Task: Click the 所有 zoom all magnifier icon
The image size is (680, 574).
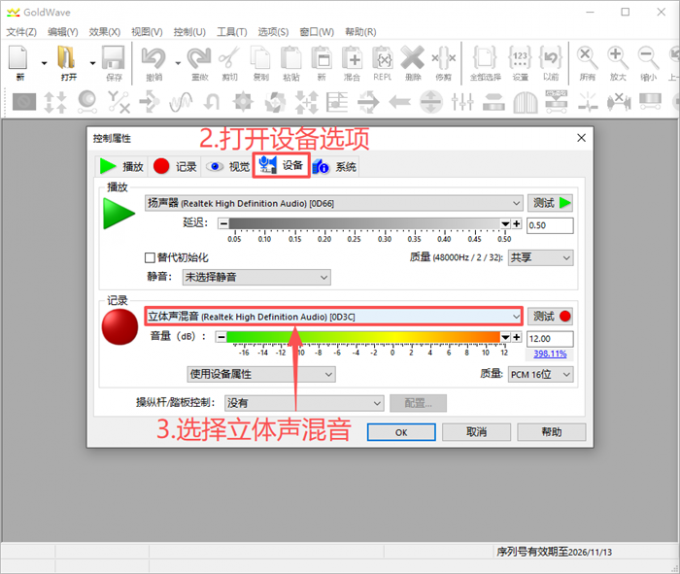Action: click(587, 58)
